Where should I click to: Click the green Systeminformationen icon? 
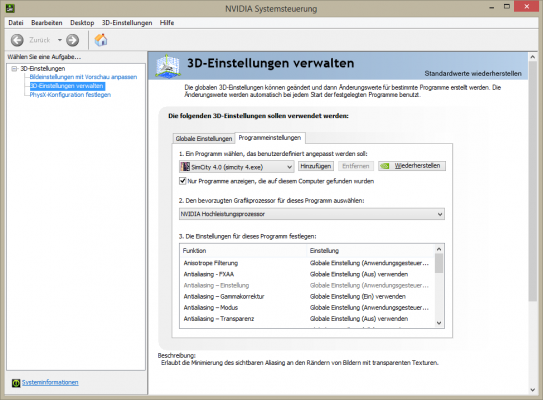(16, 383)
